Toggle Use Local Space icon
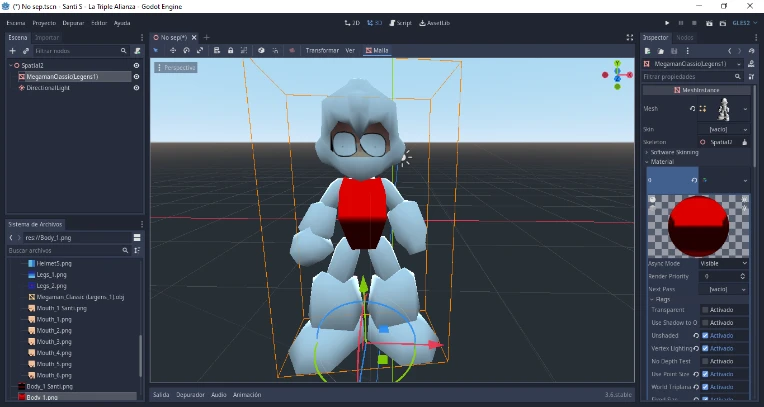The width and height of the screenshot is (764, 407). click(261, 50)
